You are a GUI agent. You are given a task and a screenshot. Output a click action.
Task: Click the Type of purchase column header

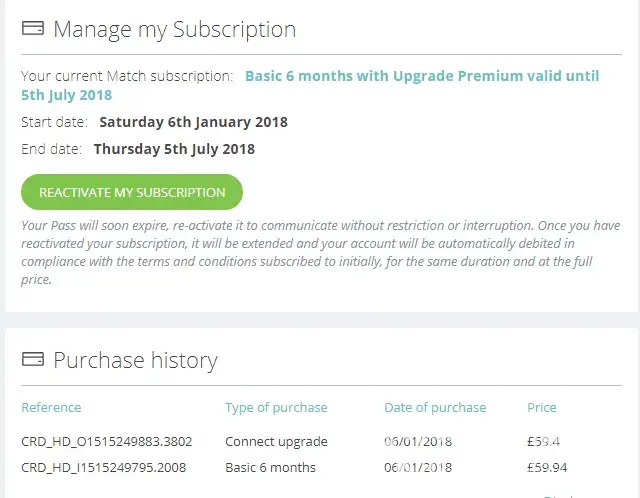(276, 408)
